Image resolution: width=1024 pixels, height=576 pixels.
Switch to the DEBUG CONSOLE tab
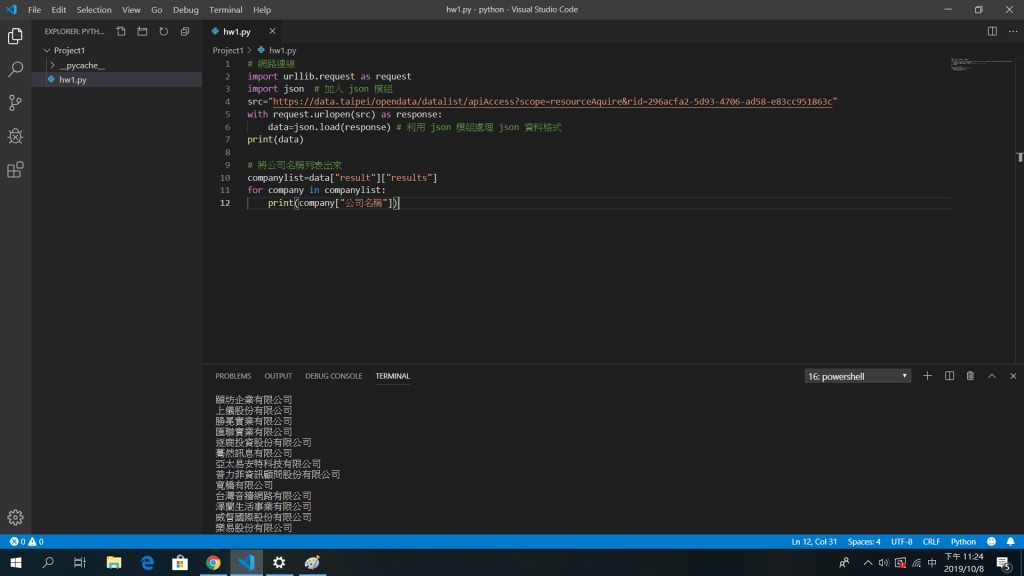click(x=334, y=376)
